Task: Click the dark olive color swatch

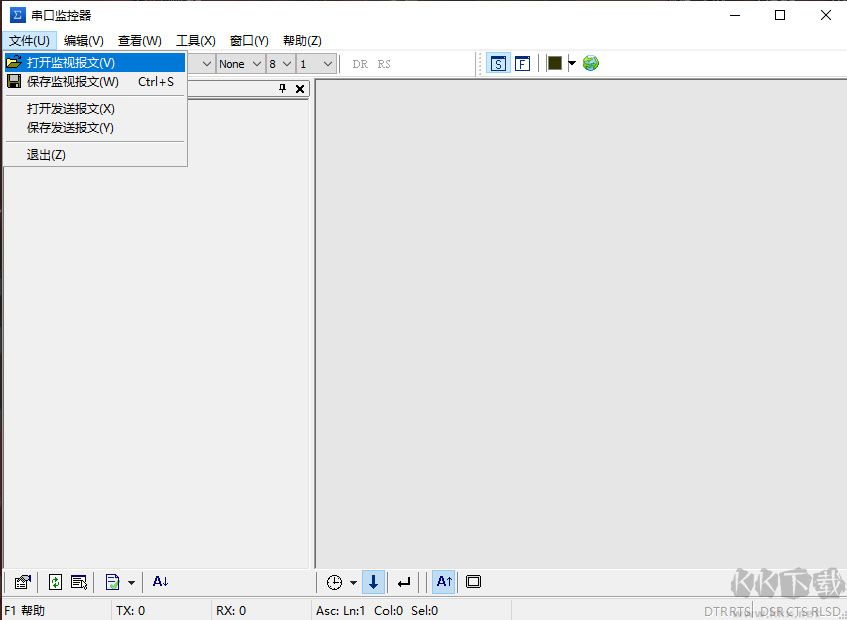Action: tap(554, 63)
